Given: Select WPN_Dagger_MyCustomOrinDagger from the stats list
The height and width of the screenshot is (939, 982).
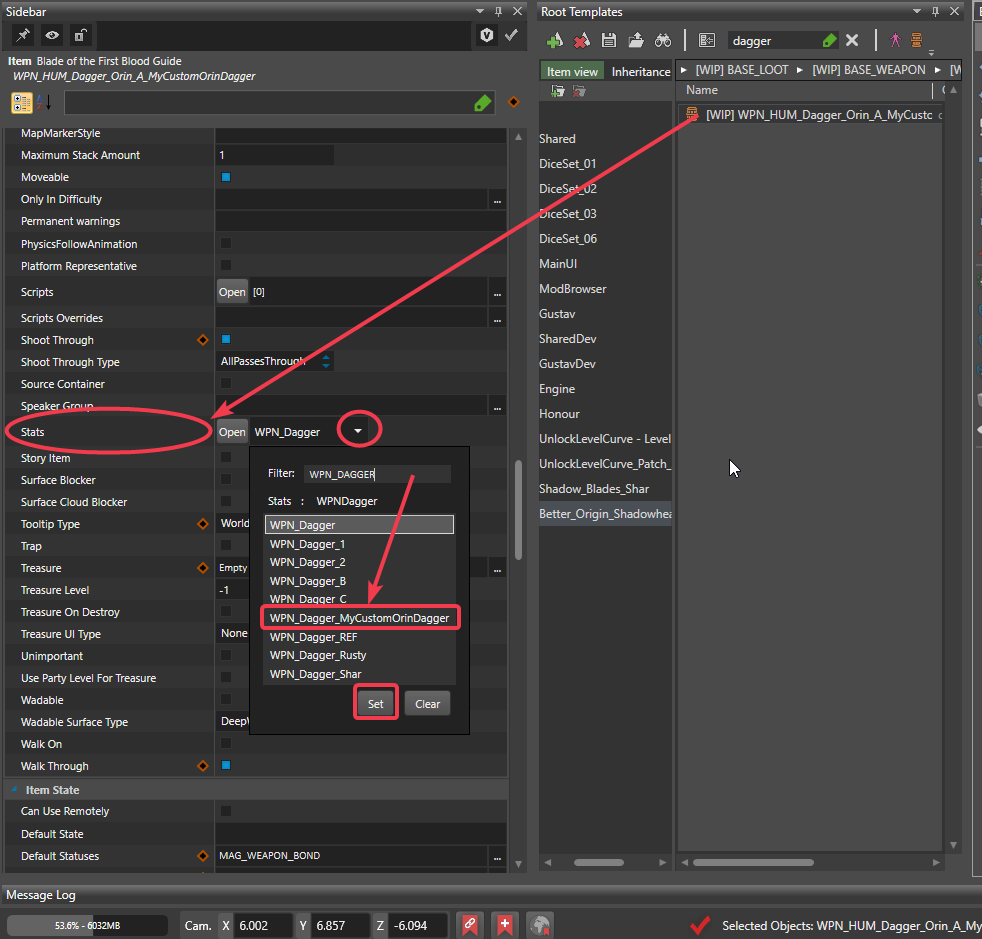Looking at the screenshot, I should tap(359, 618).
